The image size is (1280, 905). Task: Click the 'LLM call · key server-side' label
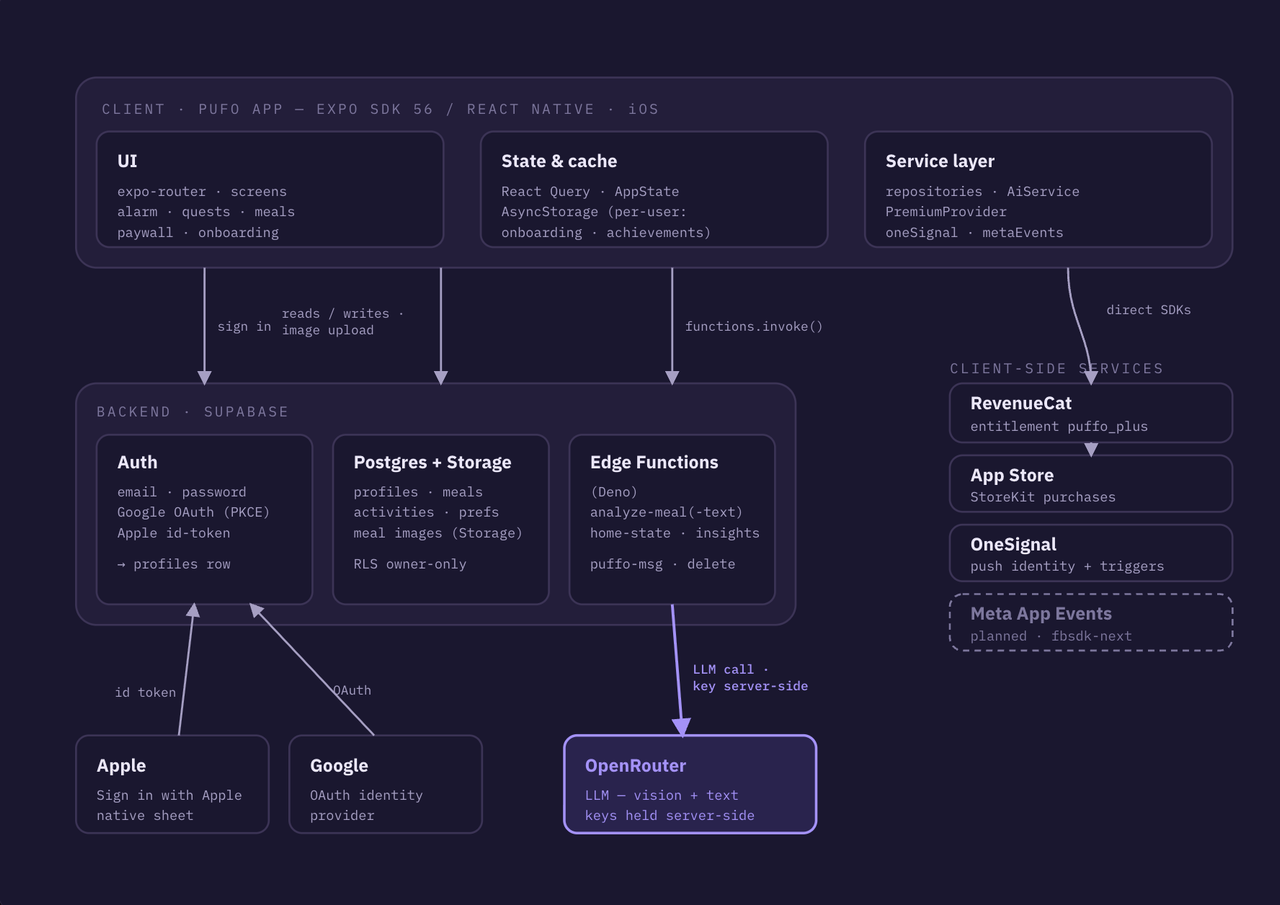coord(750,678)
